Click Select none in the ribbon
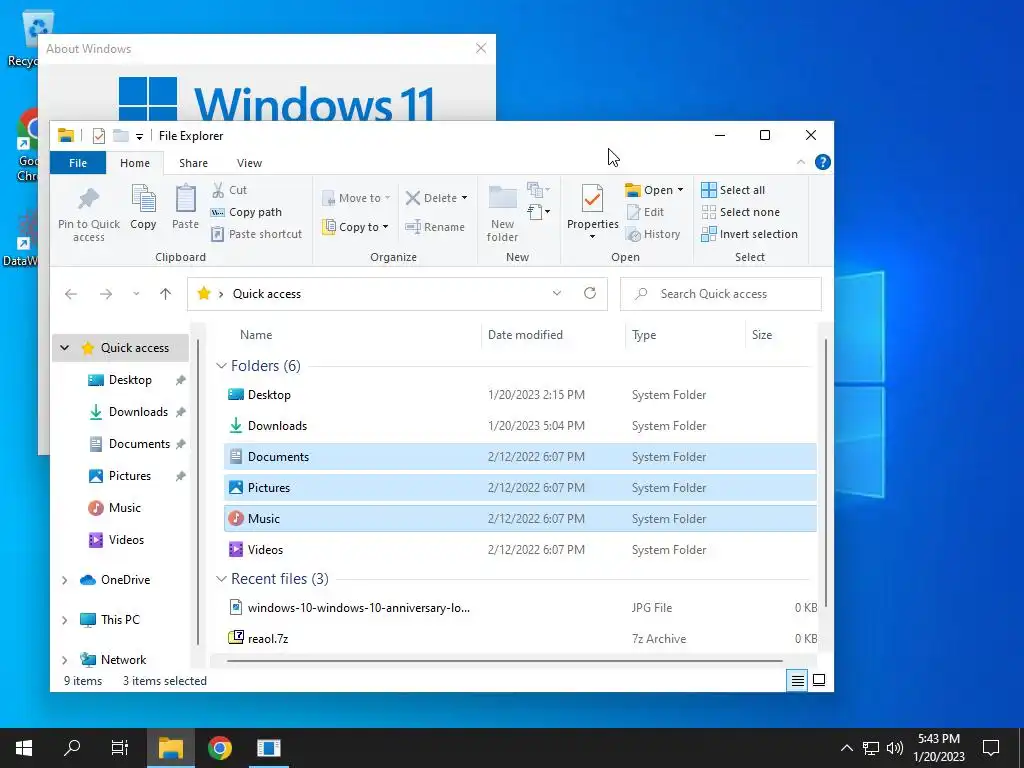The height and width of the screenshot is (768, 1024). pyautogui.click(x=740, y=212)
